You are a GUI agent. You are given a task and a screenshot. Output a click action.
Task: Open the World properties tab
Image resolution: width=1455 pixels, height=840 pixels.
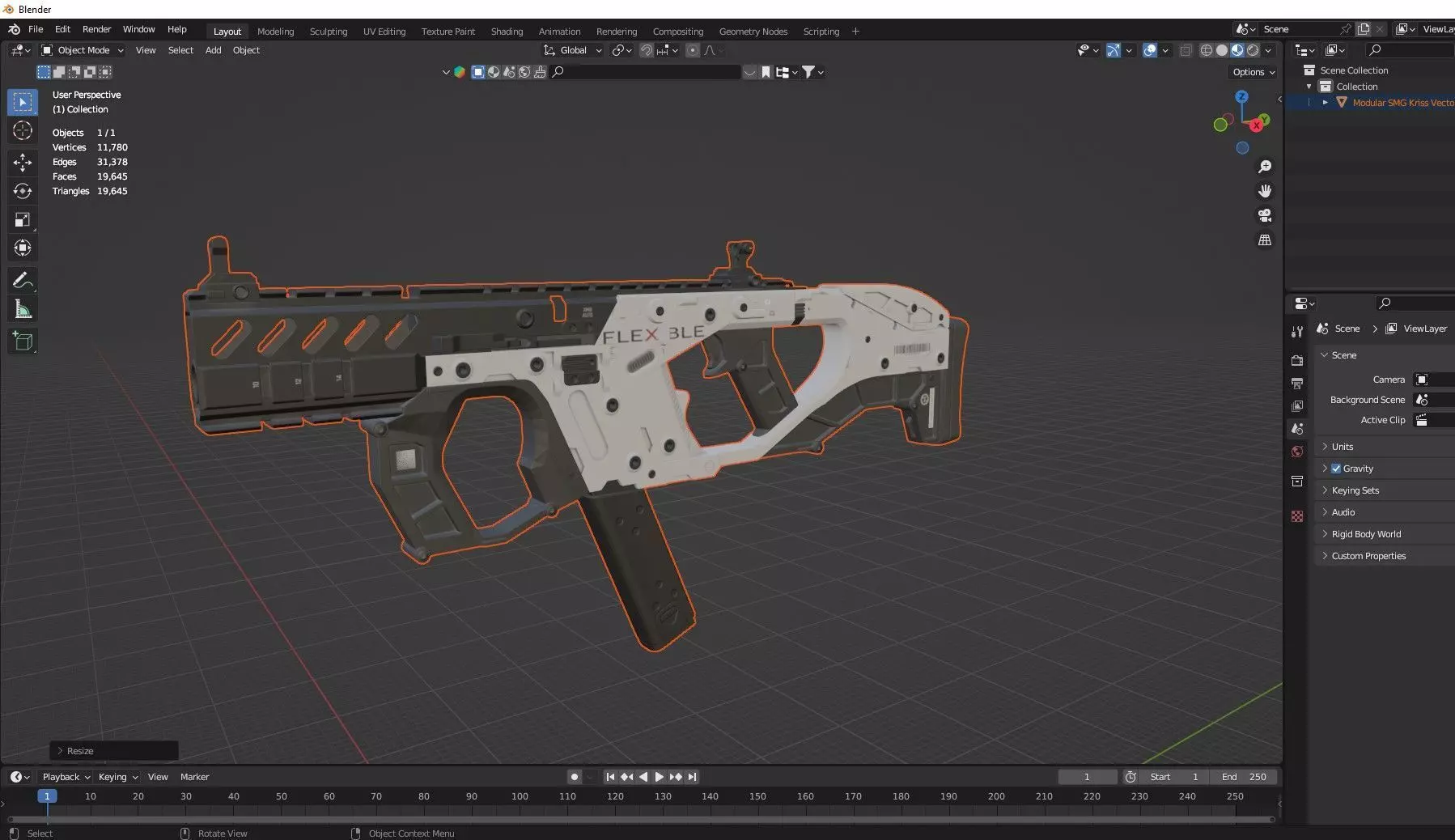coord(1297,452)
